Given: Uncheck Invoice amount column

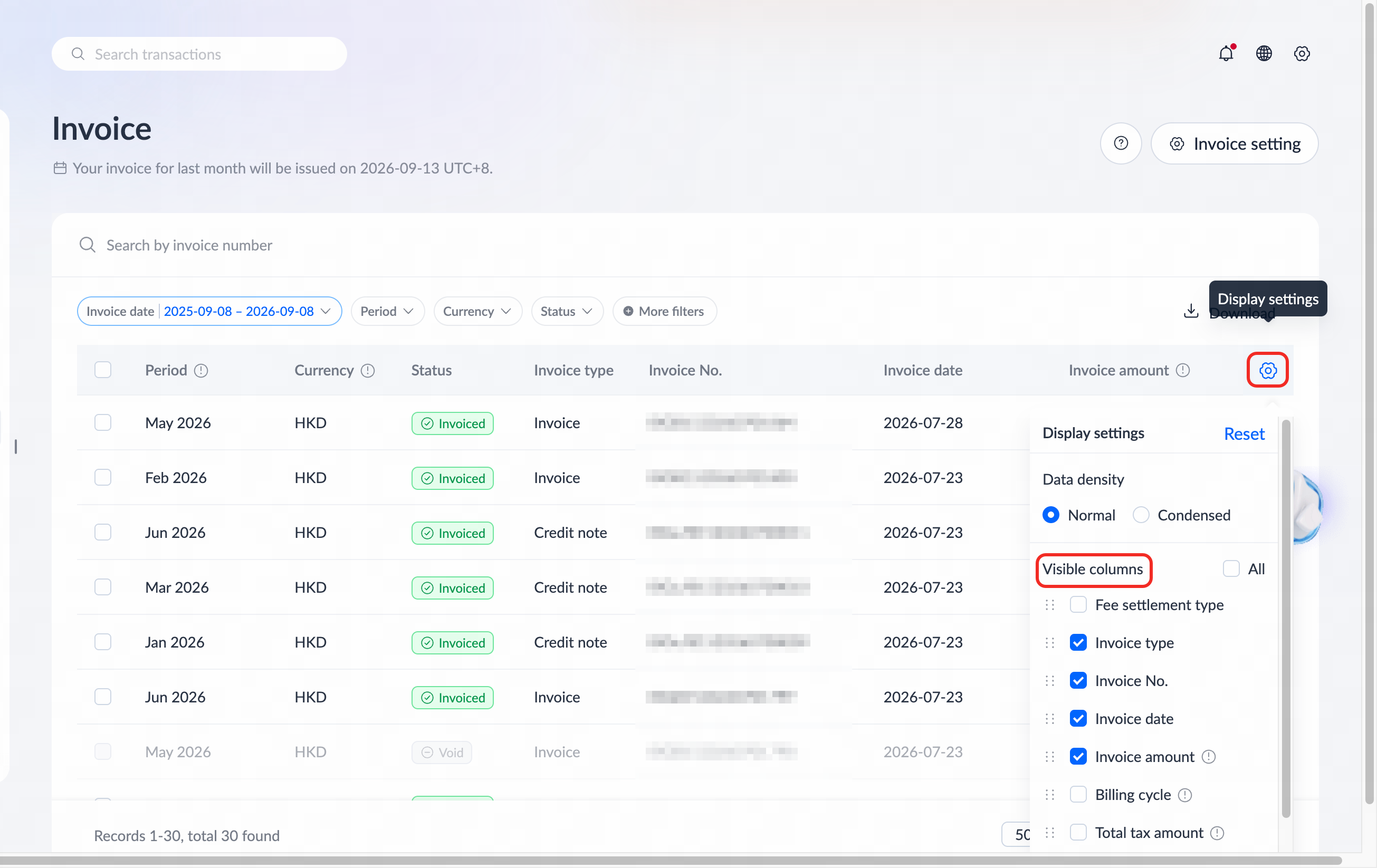Looking at the screenshot, I should click(x=1078, y=757).
